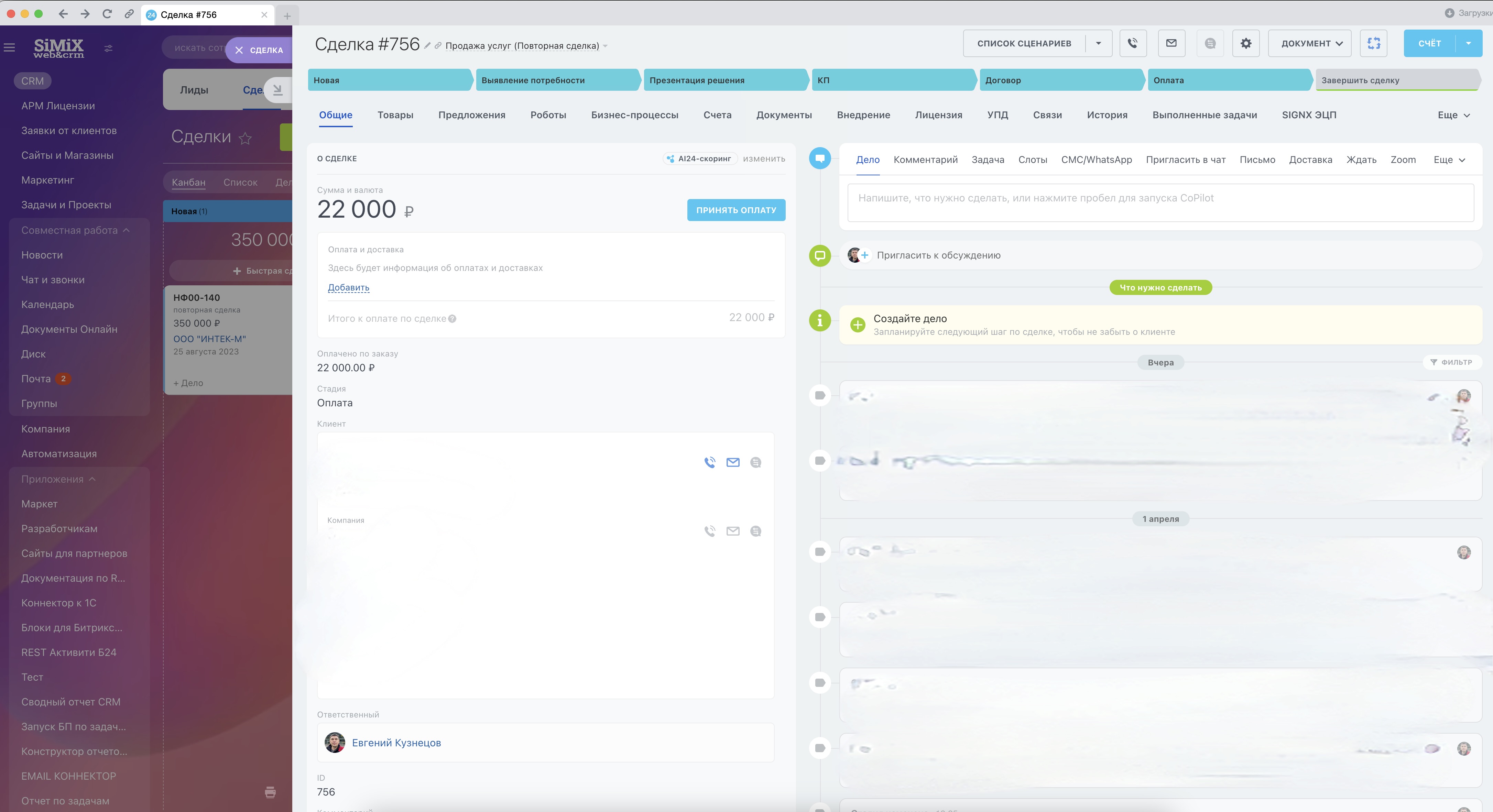The image size is (1493, 812).
Task: Collapse the Совместная работа sidebar section
Action: (126, 230)
